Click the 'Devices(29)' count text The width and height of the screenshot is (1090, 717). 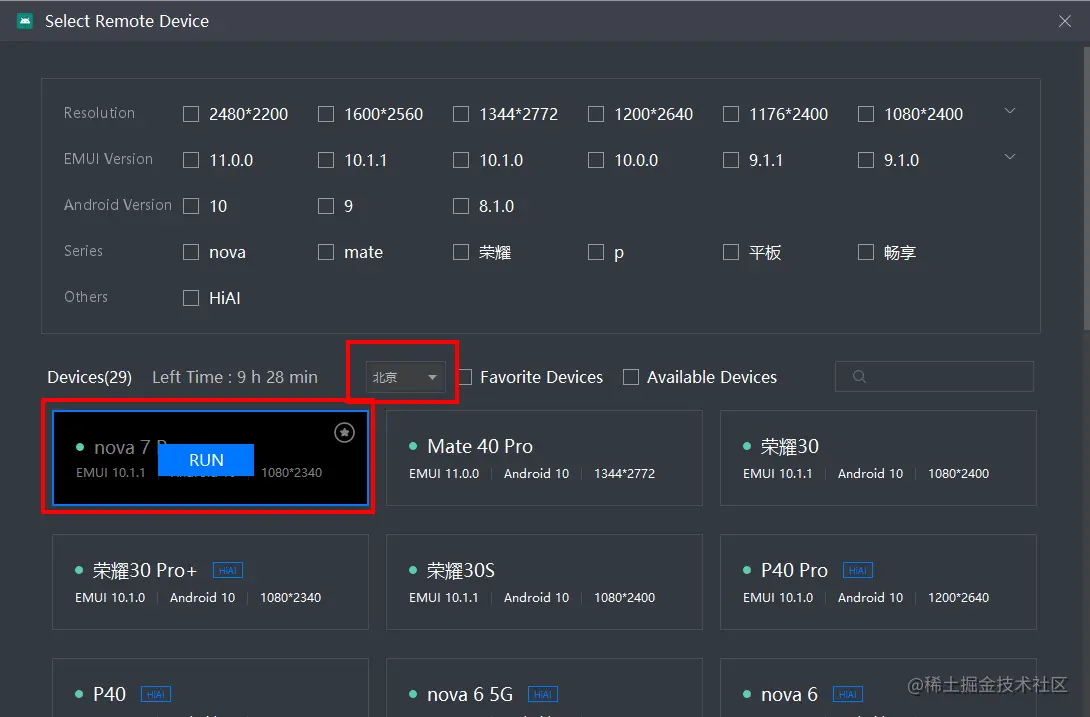pos(90,377)
